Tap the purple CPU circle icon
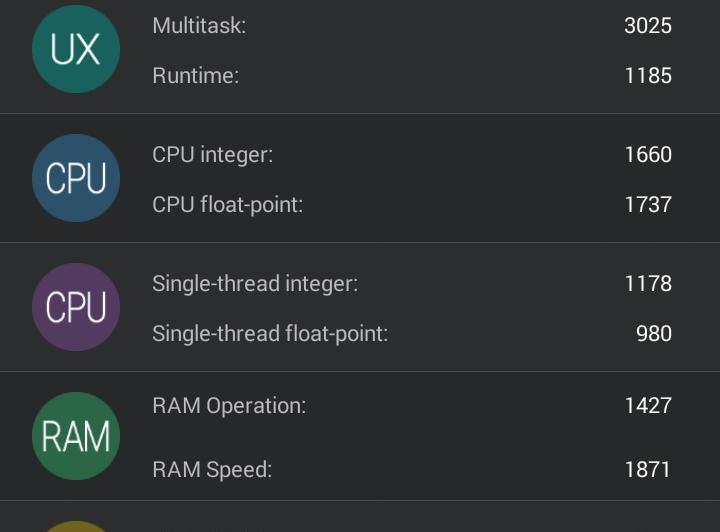Image resolution: width=720 pixels, height=532 pixels. [76, 307]
